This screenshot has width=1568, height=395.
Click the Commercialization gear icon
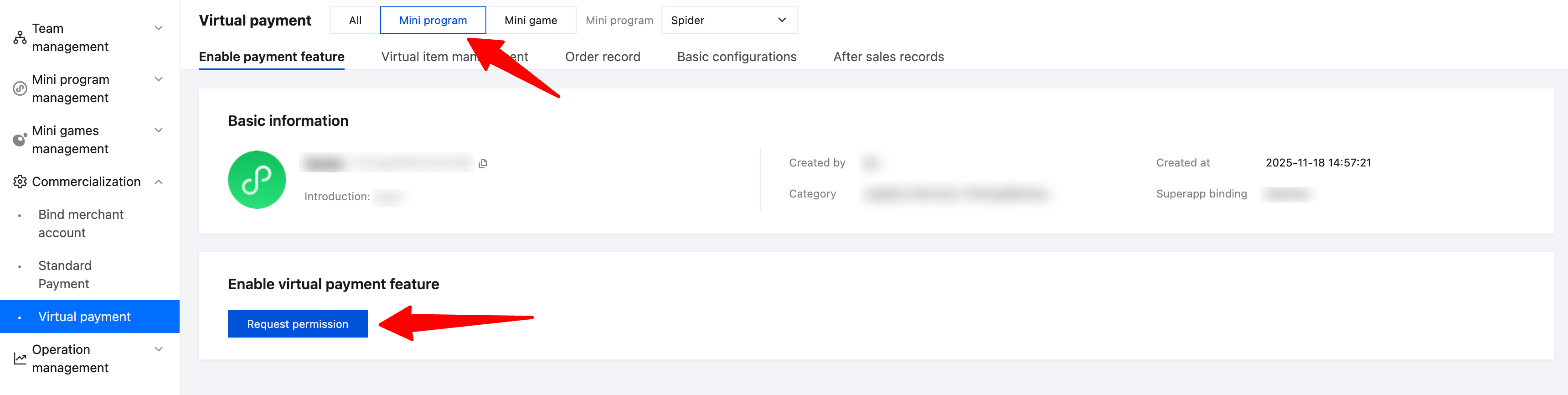[20, 182]
